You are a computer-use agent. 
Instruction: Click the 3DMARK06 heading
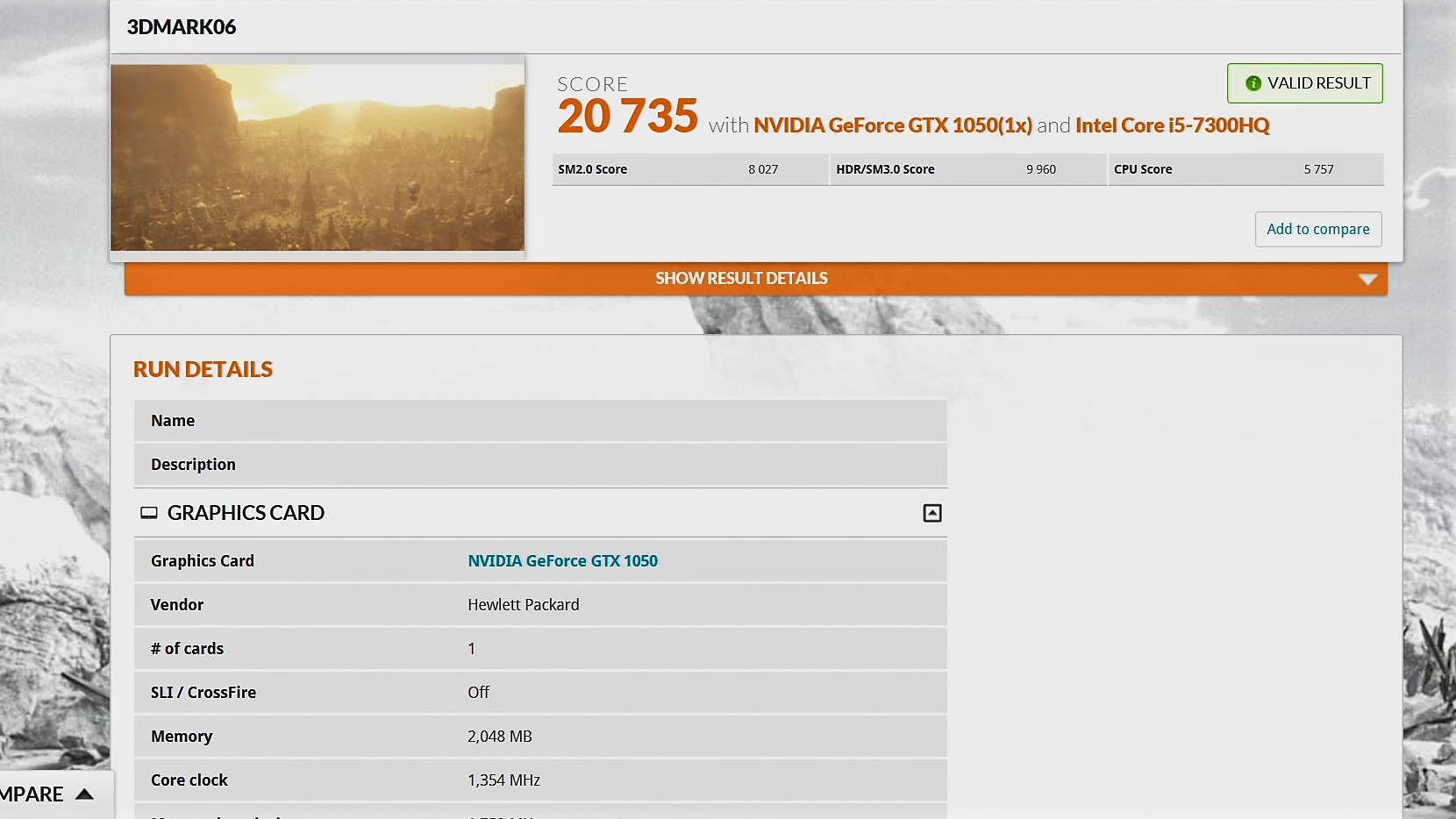pyautogui.click(x=182, y=27)
